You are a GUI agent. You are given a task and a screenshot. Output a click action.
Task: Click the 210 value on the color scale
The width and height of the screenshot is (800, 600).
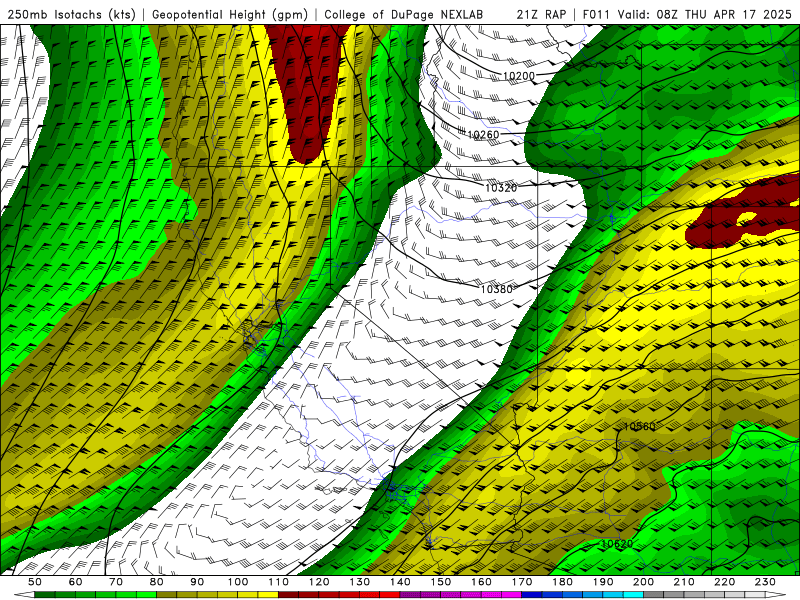[x=684, y=582]
